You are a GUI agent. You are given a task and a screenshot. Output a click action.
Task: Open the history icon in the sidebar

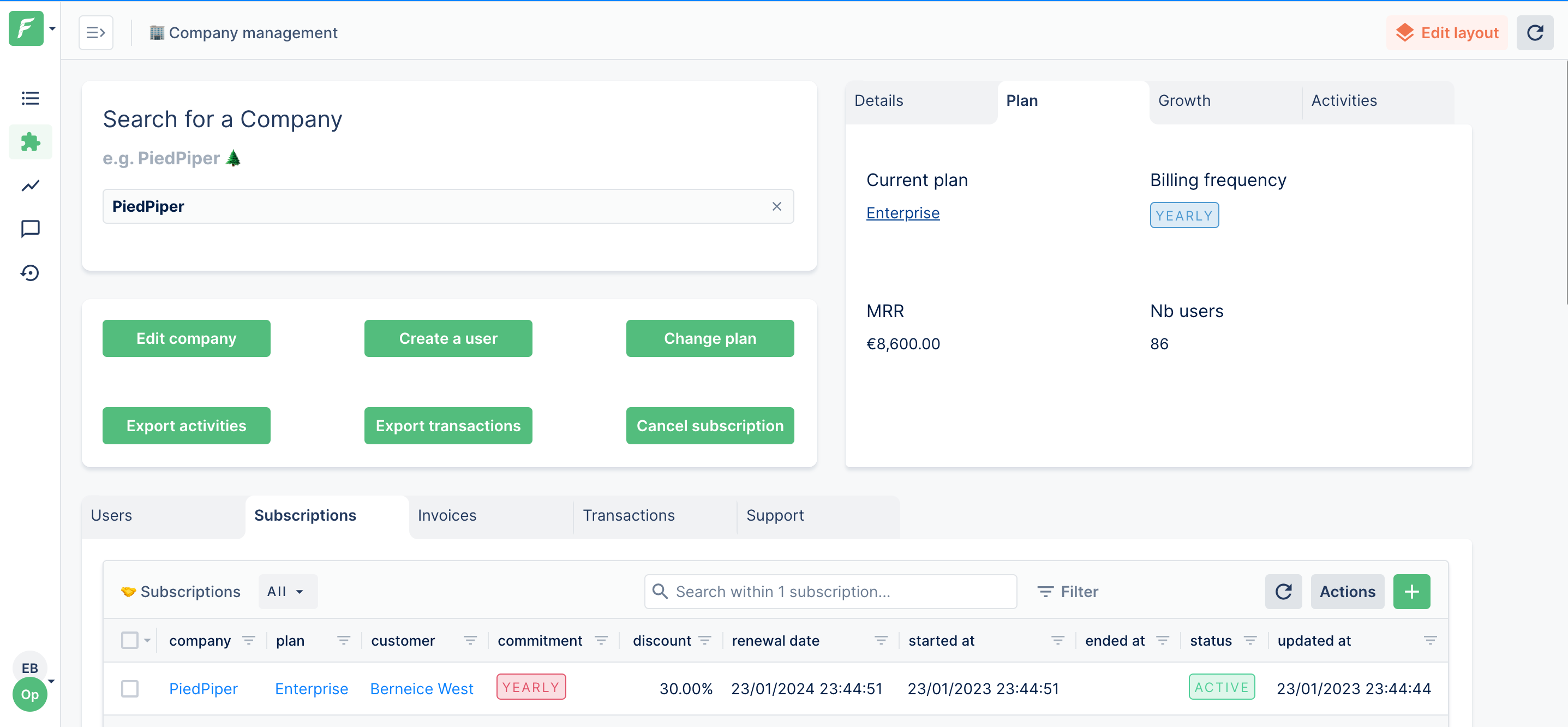(x=30, y=273)
